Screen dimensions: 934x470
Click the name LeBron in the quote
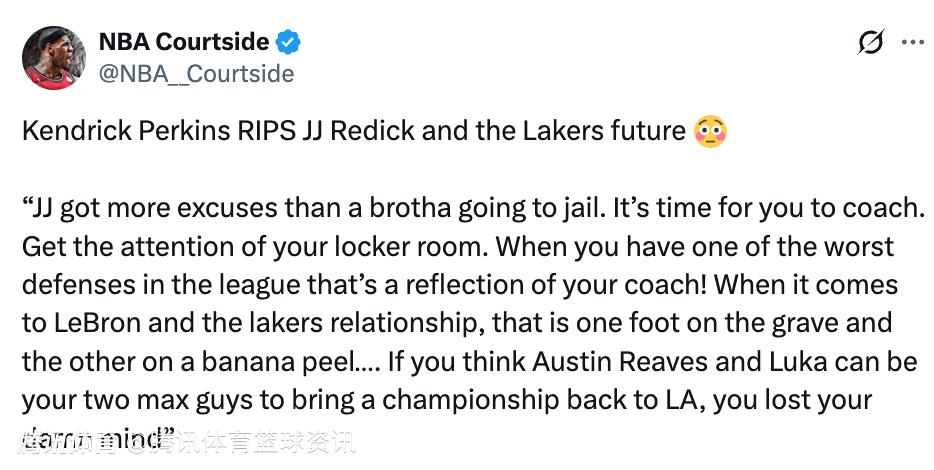pos(94,324)
